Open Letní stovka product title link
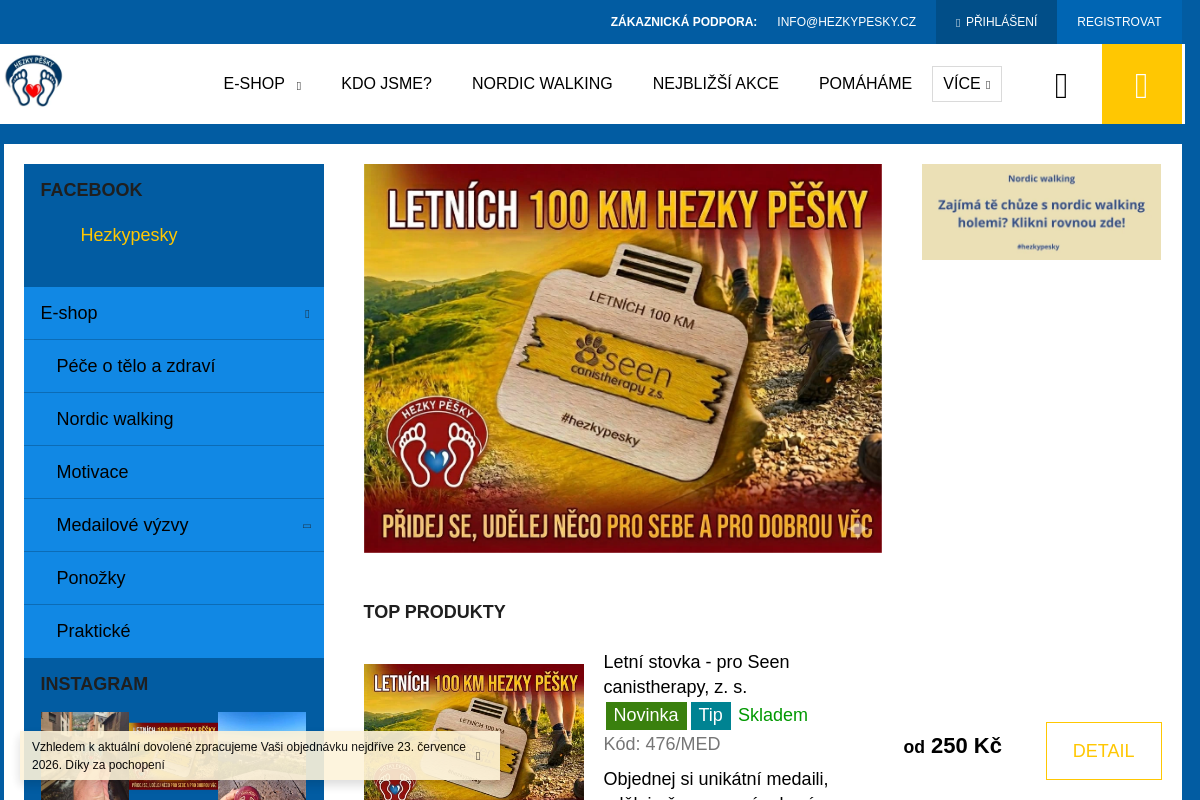The width and height of the screenshot is (1200, 800). (x=696, y=675)
